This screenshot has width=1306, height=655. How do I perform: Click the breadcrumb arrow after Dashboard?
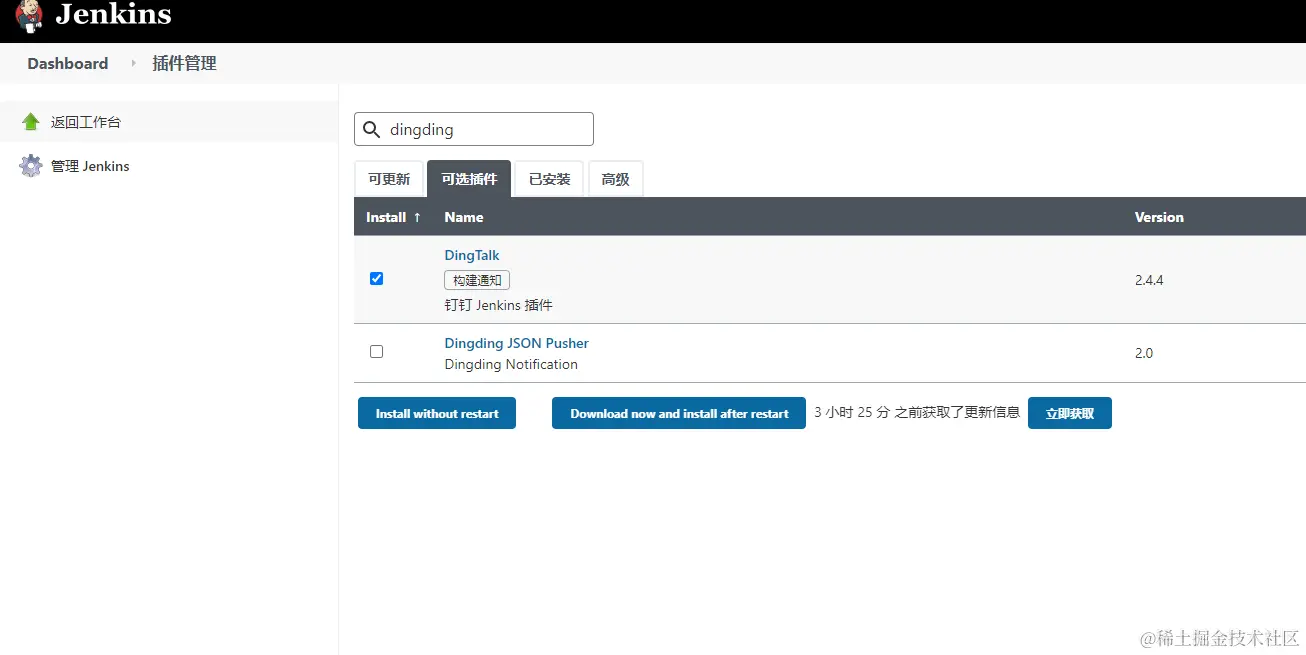click(x=133, y=63)
